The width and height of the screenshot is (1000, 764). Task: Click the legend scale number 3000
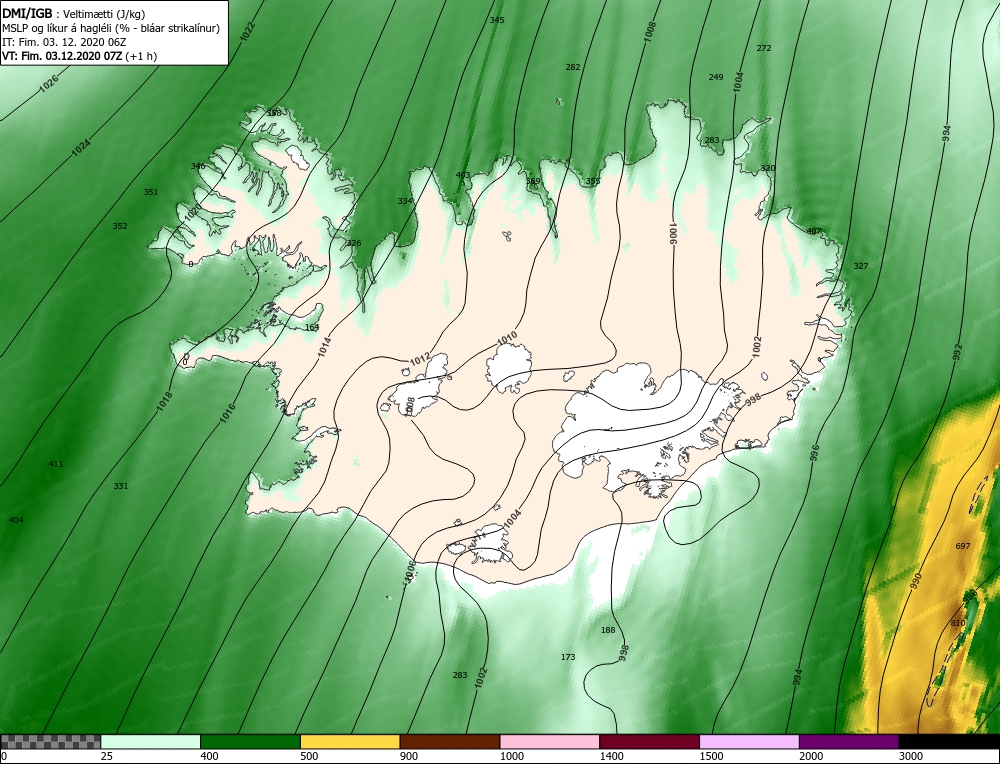click(x=911, y=757)
